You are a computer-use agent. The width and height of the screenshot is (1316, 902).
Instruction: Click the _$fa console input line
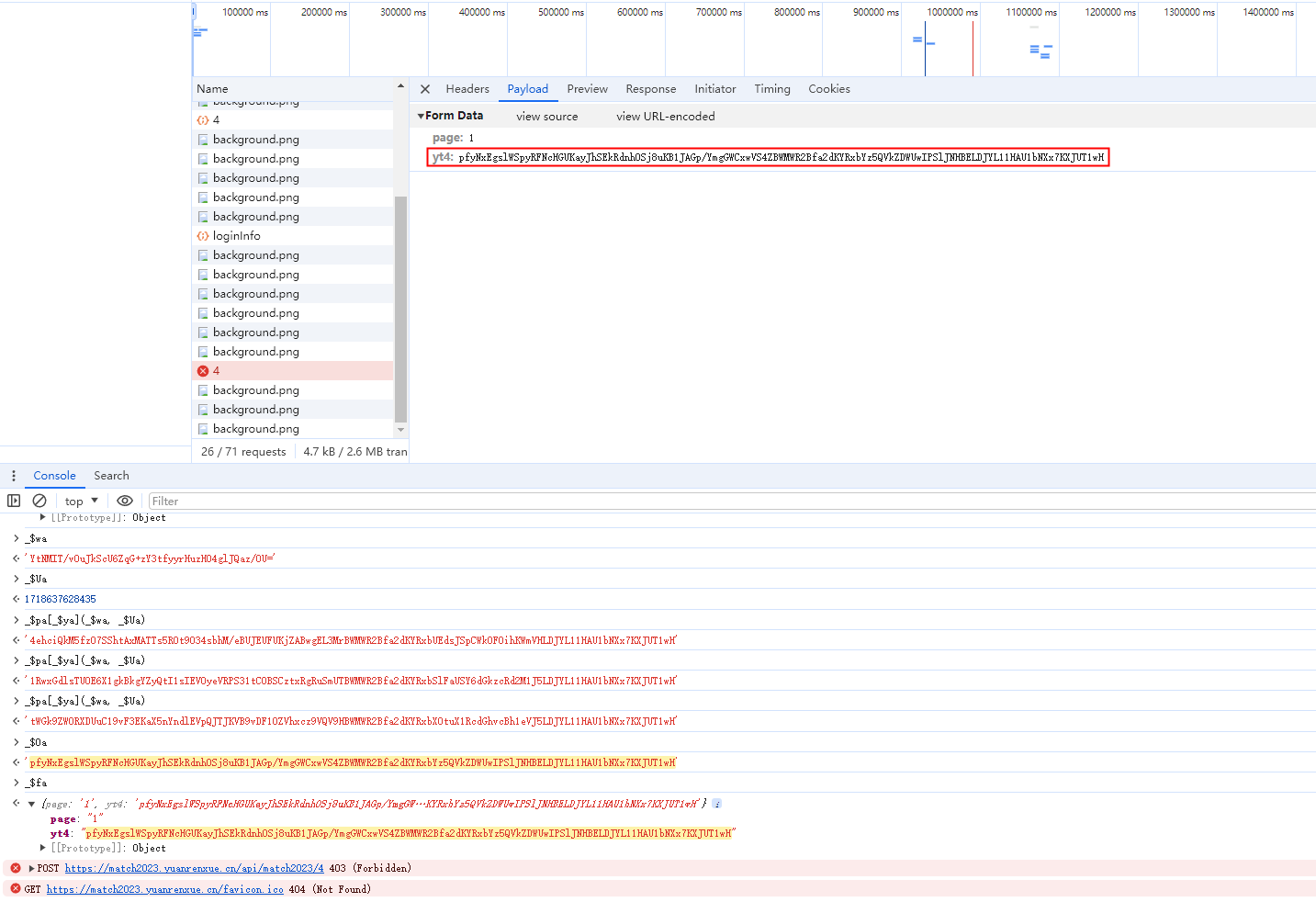[37, 784]
